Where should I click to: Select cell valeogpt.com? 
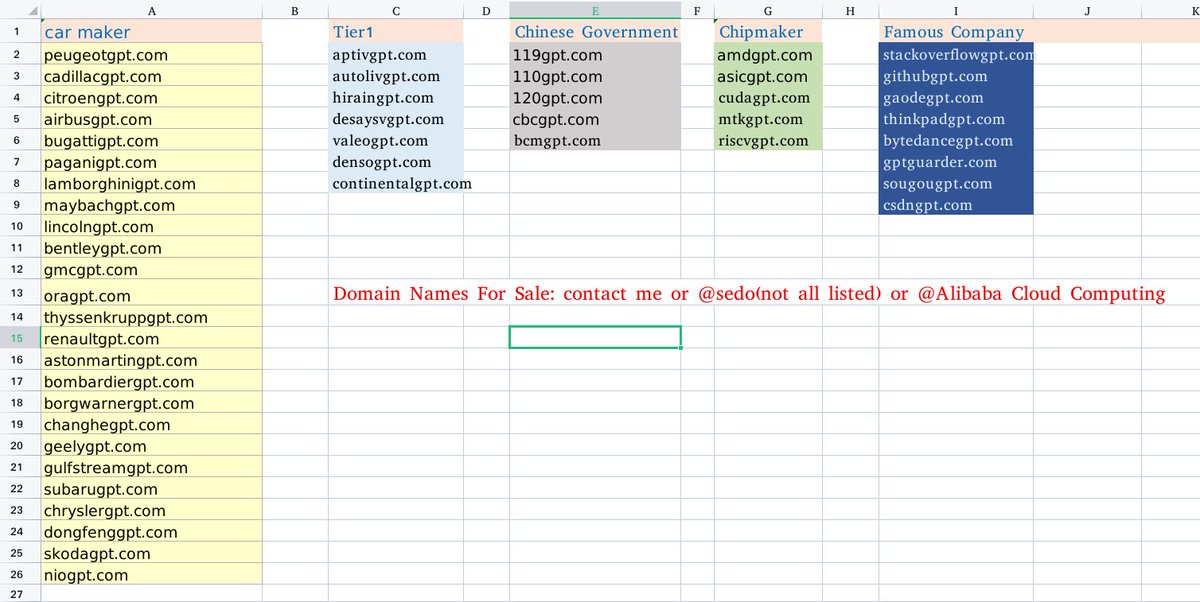pyautogui.click(x=396, y=141)
